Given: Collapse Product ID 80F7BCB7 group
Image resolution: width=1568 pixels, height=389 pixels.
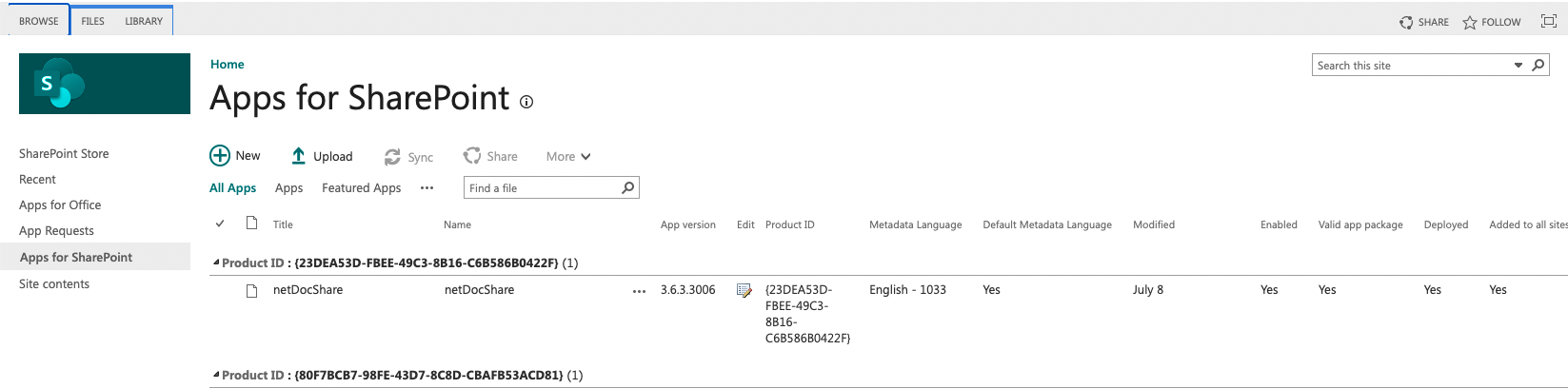Looking at the screenshot, I should [216, 375].
